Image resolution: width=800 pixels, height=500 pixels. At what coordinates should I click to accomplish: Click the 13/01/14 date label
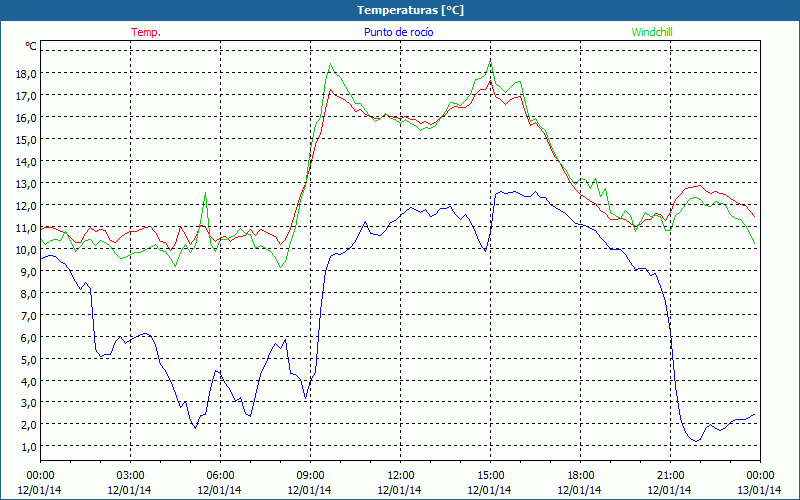(x=760, y=490)
